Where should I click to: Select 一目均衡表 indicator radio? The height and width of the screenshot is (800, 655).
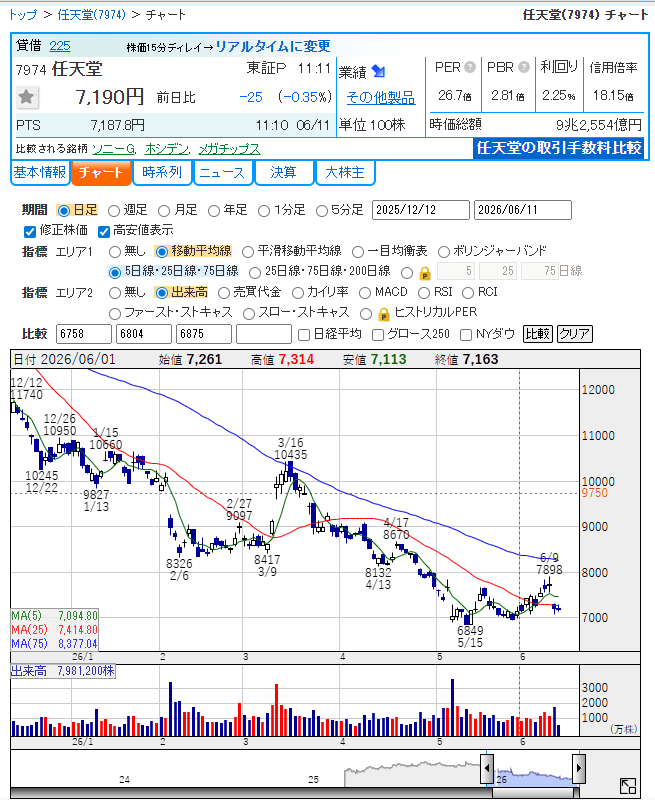pos(358,252)
